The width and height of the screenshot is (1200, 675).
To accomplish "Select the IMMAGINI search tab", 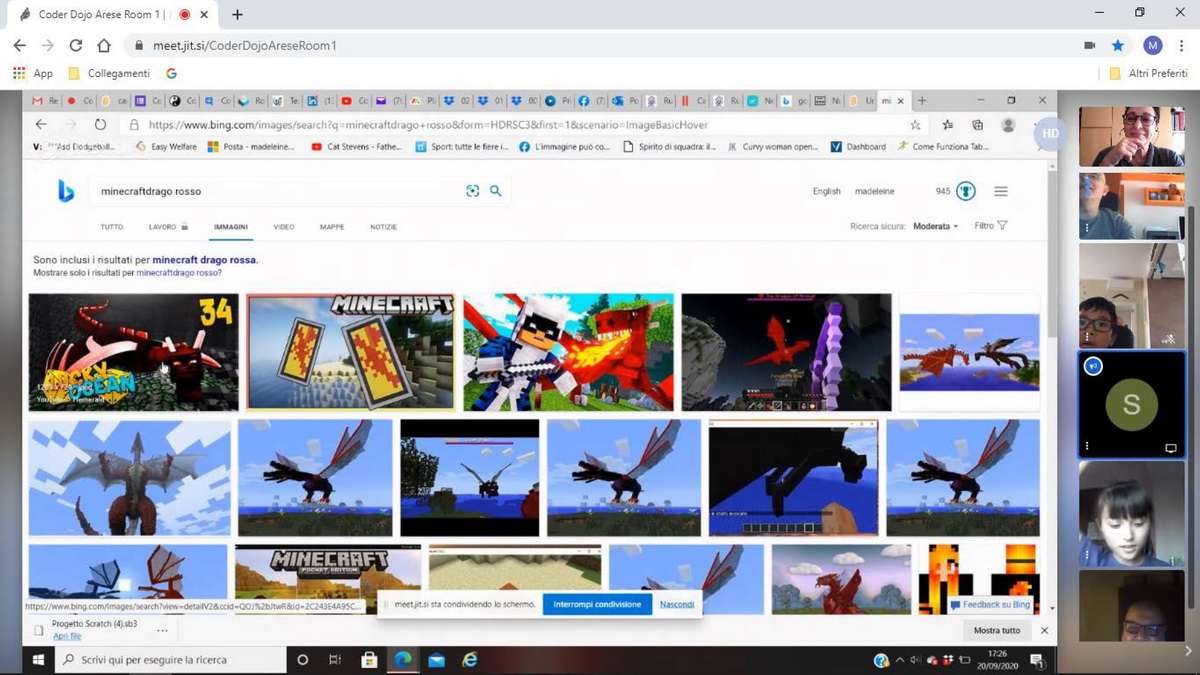I will coord(231,227).
